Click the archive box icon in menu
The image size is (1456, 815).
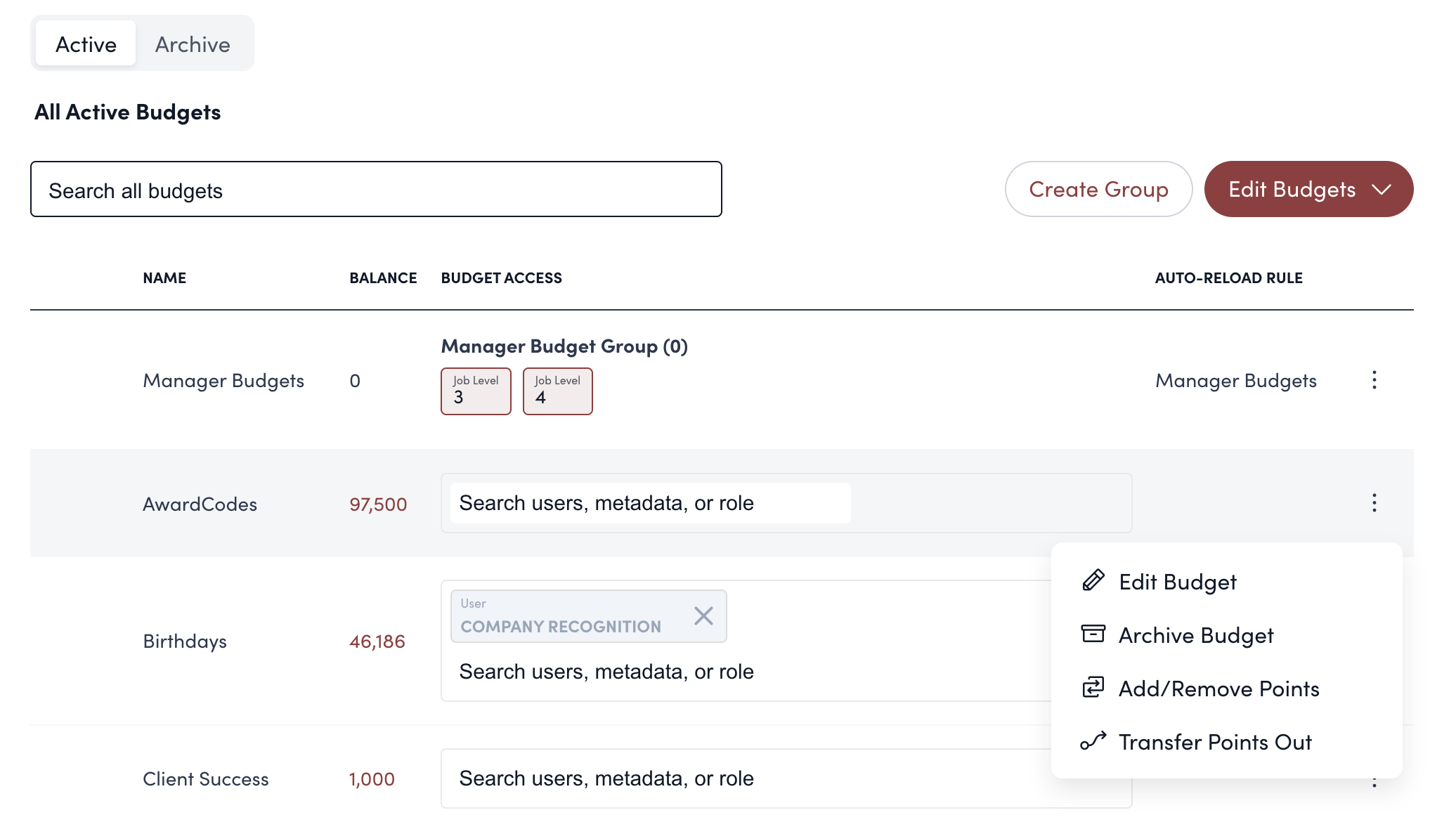[1093, 634]
